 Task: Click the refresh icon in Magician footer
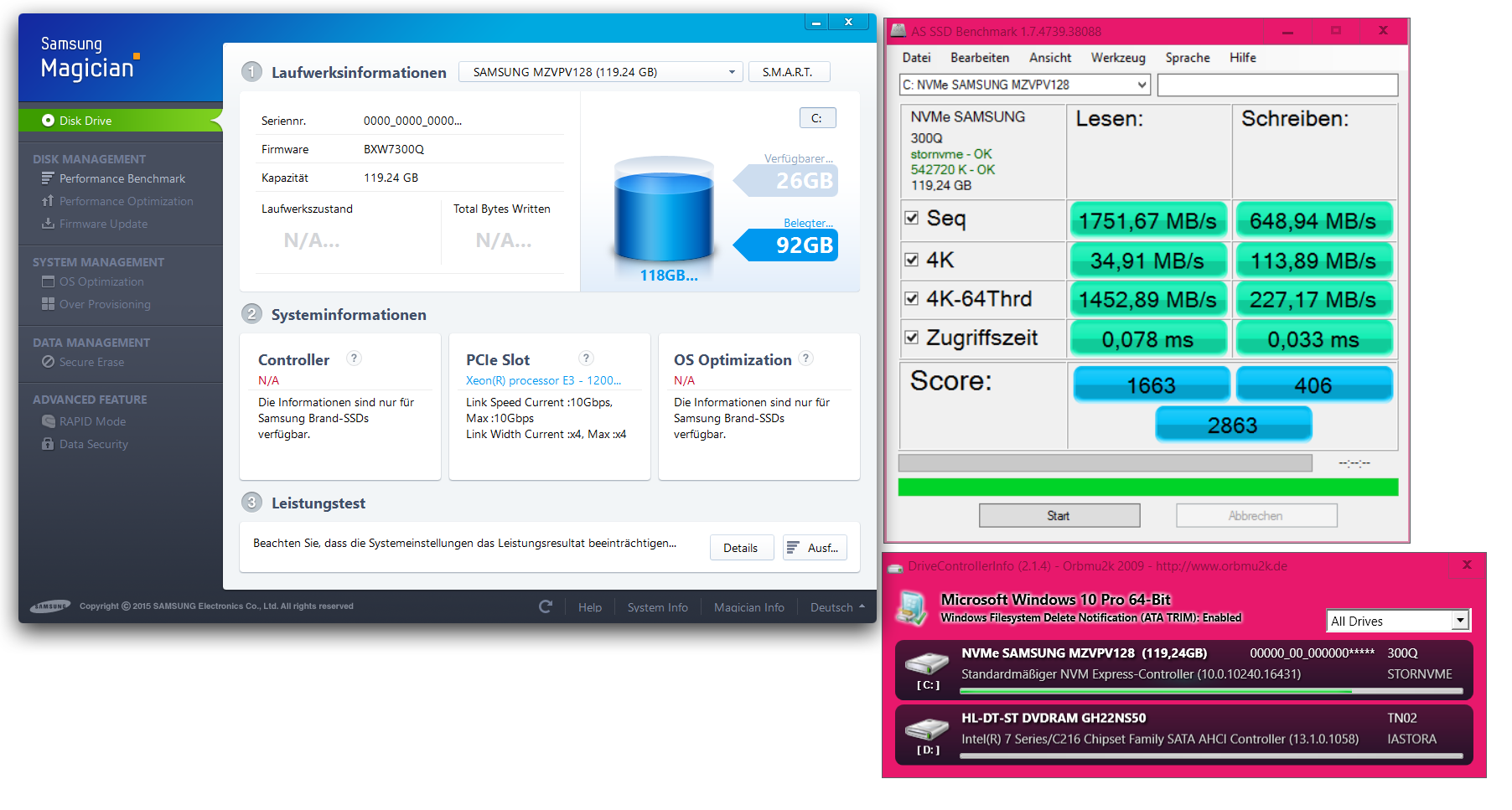click(546, 606)
